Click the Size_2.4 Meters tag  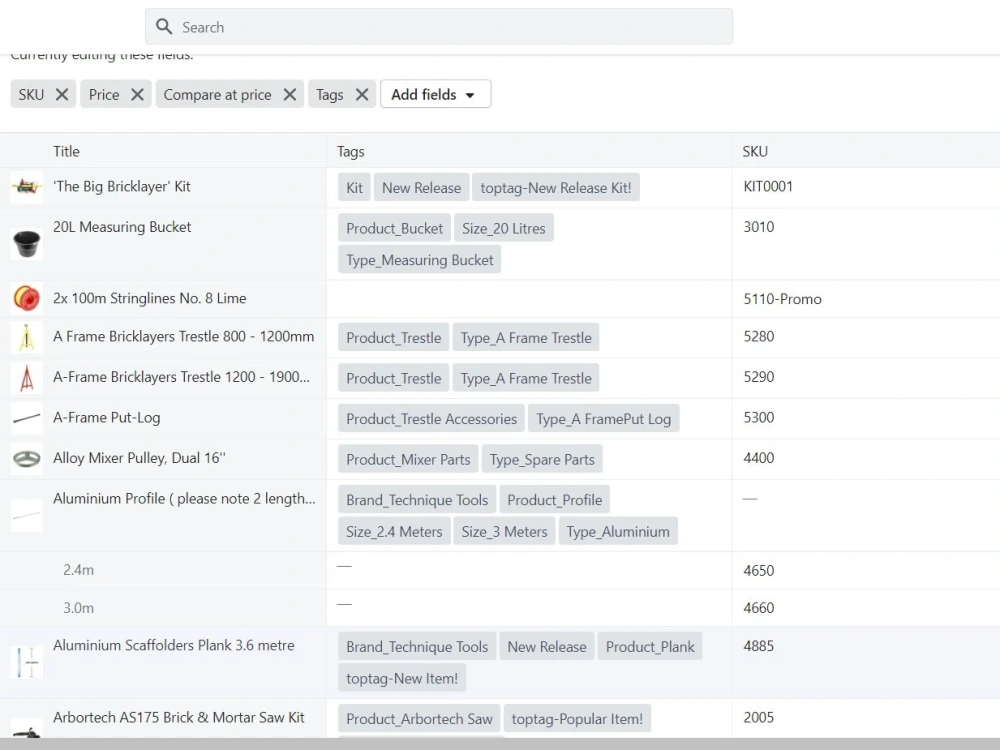[394, 531]
